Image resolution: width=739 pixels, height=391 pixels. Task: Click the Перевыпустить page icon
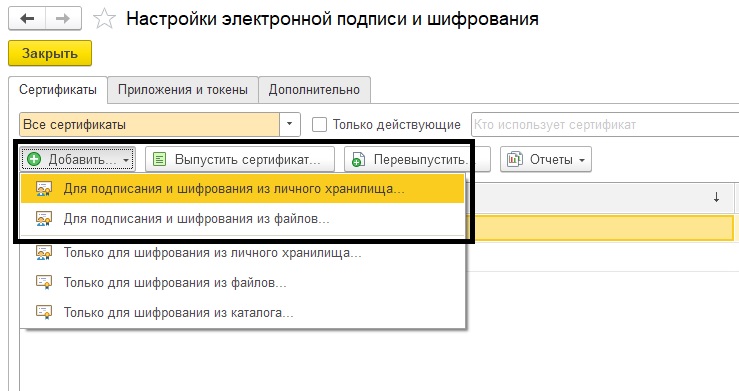tap(358, 159)
